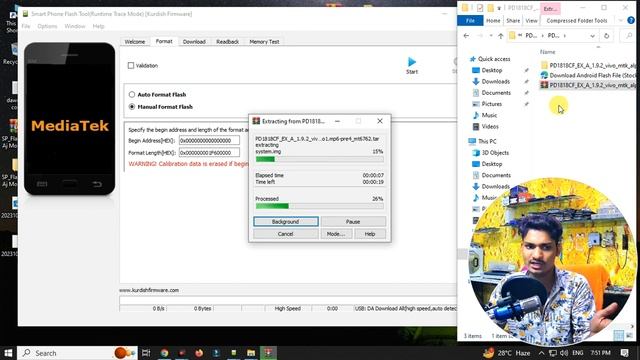Screen dimensions: 640x360
Task: Open the File menu in Flash Tool
Action: click(x=26, y=26)
